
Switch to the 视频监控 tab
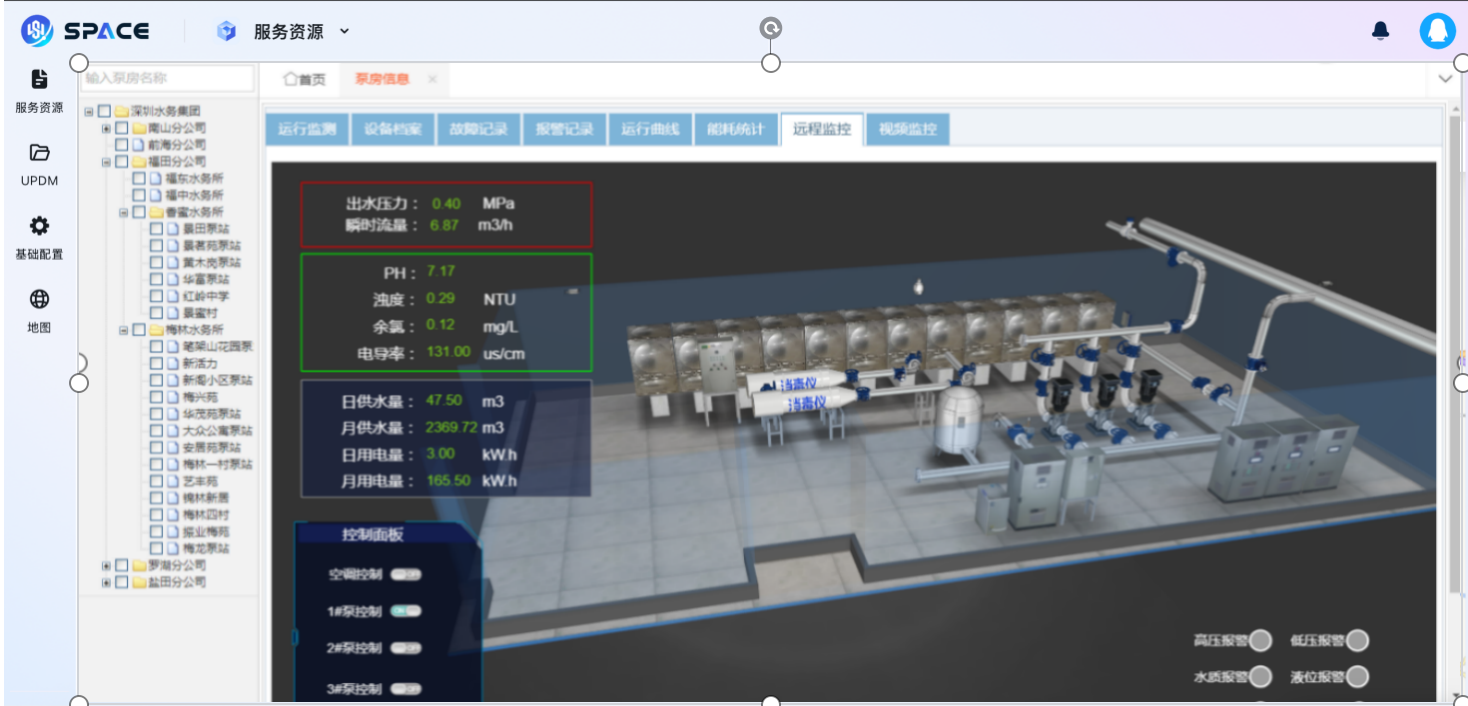pyautogui.click(x=907, y=129)
